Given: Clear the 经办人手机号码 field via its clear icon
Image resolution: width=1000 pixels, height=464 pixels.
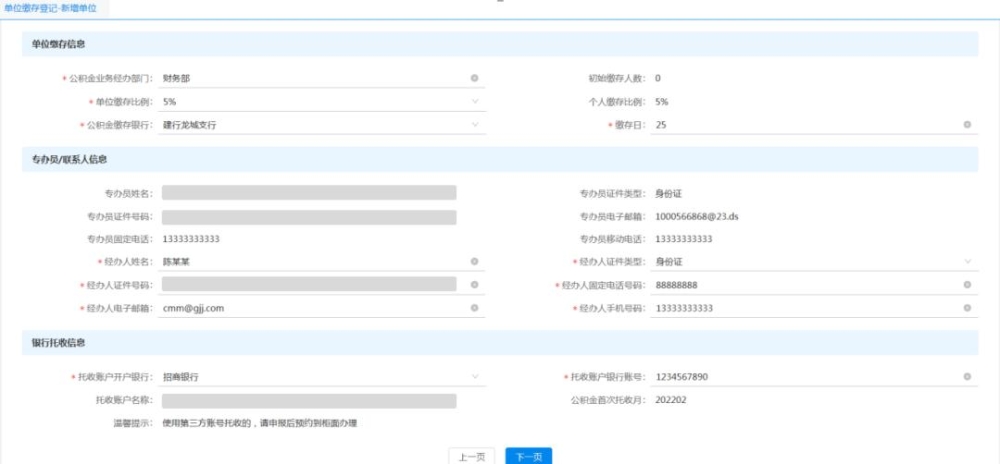Looking at the screenshot, I should (x=967, y=308).
